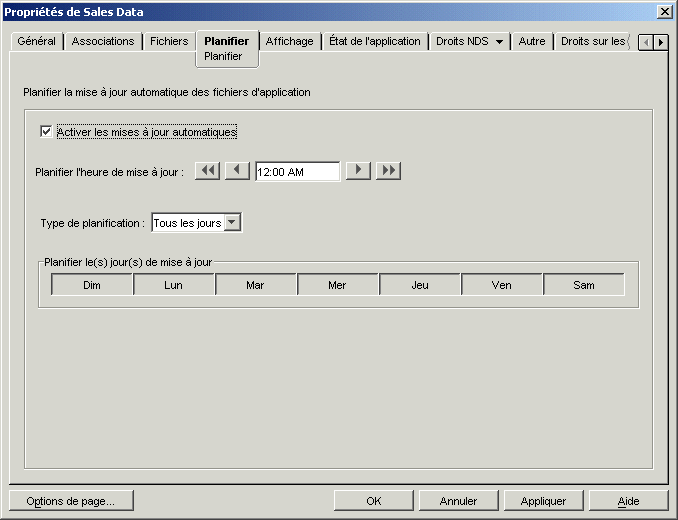The width and height of the screenshot is (678, 520).
Task: Switch to État de l'application tab
Action: pos(374,41)
